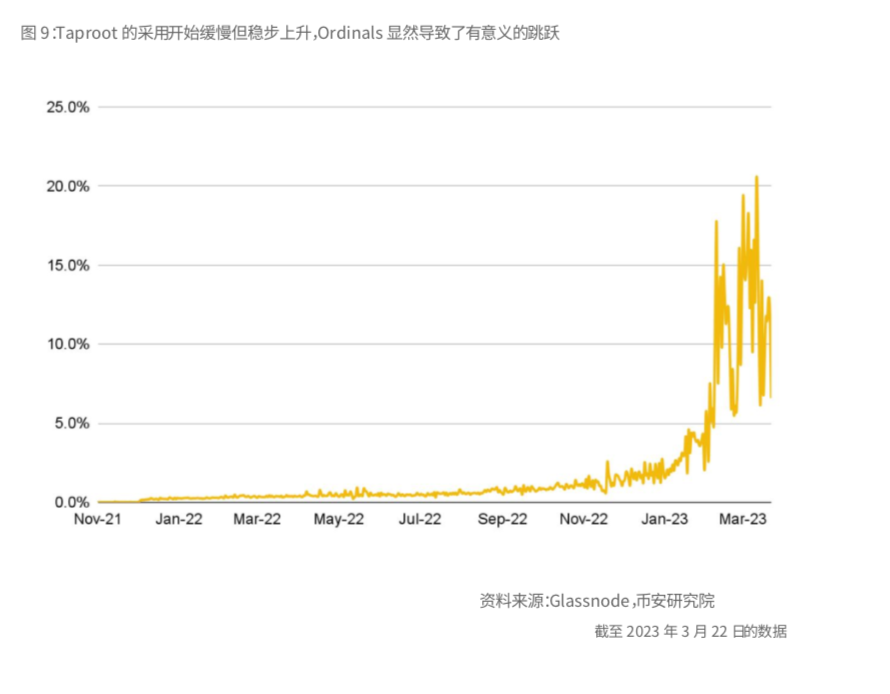Click the 截至 2023 年 3 月 22 日 data note
Screen dimensions: 890x694
click(x=690, y=632)
